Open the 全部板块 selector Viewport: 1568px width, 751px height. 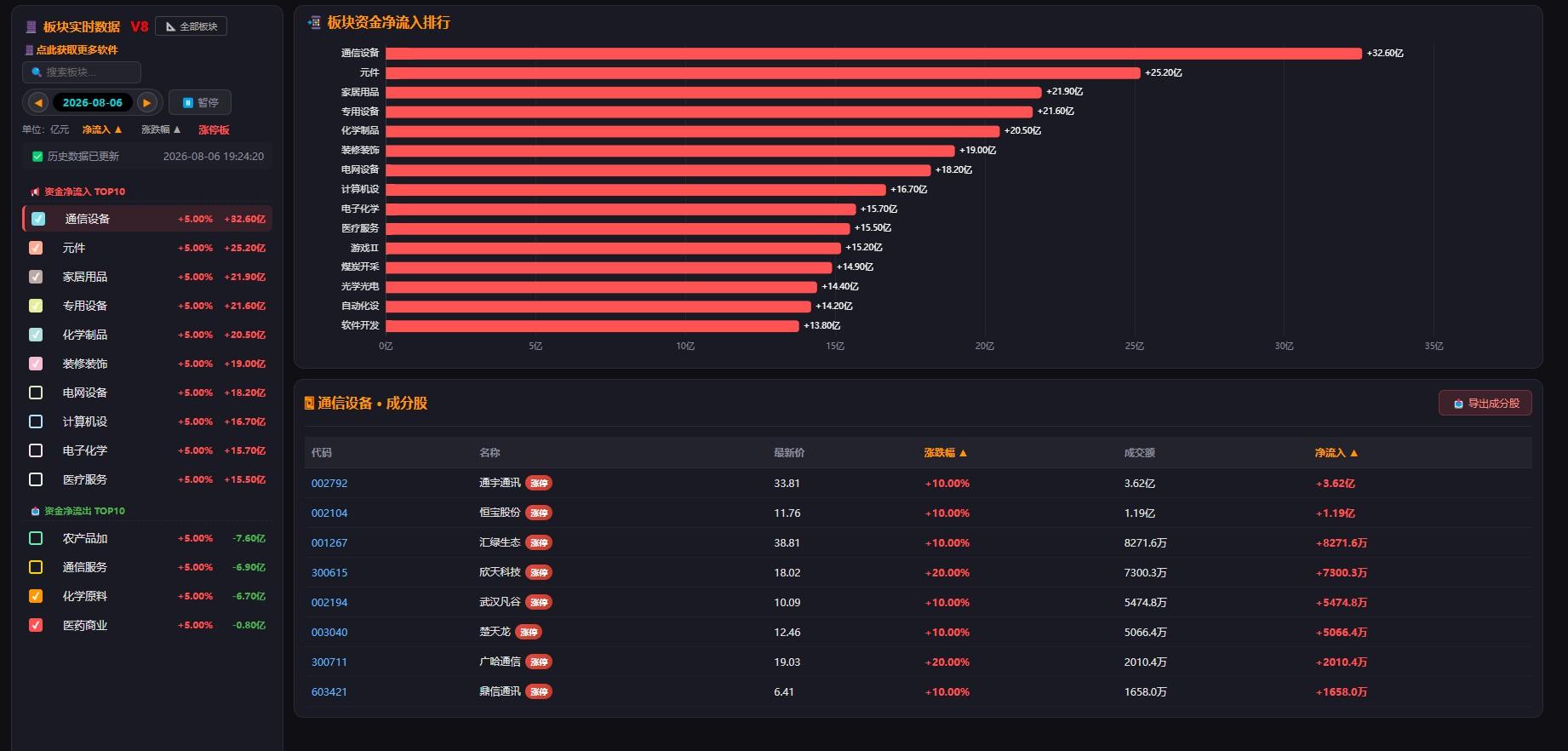(191, 26)
